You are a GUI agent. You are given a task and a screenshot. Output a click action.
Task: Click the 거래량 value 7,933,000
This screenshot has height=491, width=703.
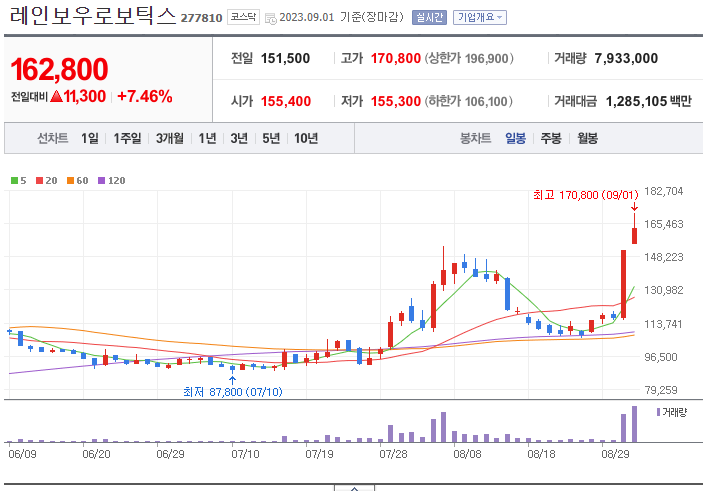626,58
